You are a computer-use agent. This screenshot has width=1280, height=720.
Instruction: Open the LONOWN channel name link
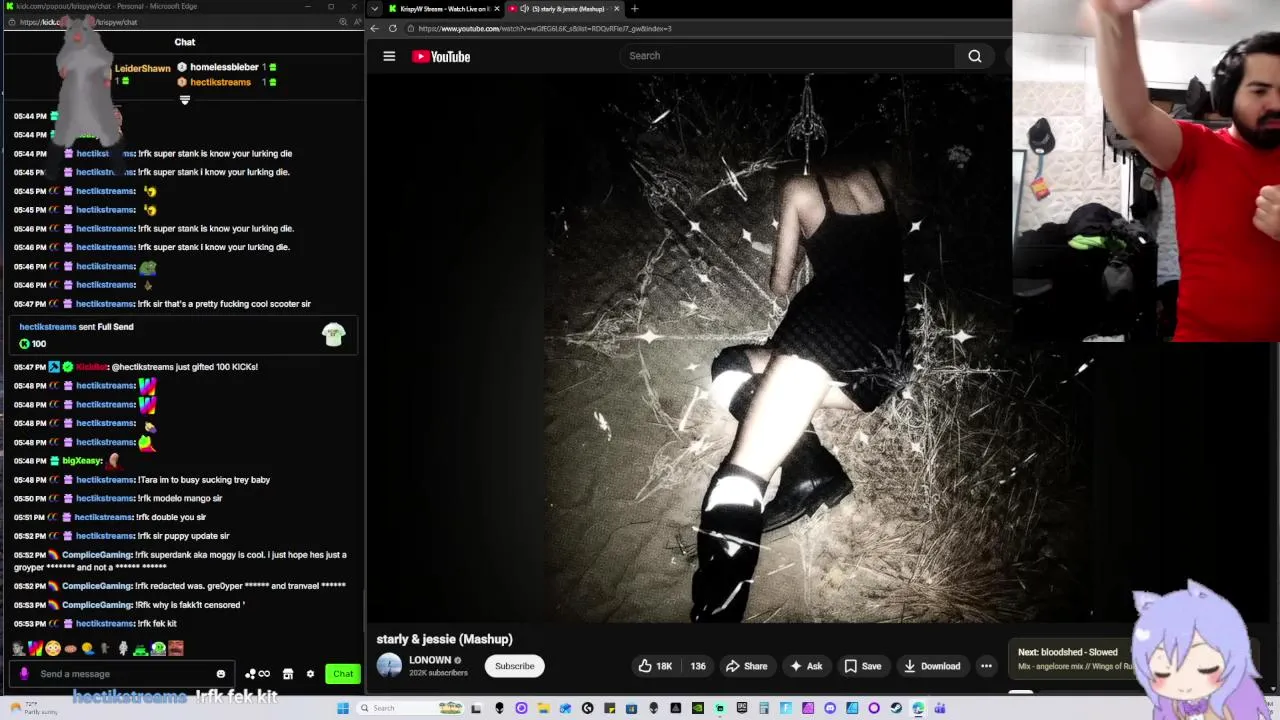(430, 660)
